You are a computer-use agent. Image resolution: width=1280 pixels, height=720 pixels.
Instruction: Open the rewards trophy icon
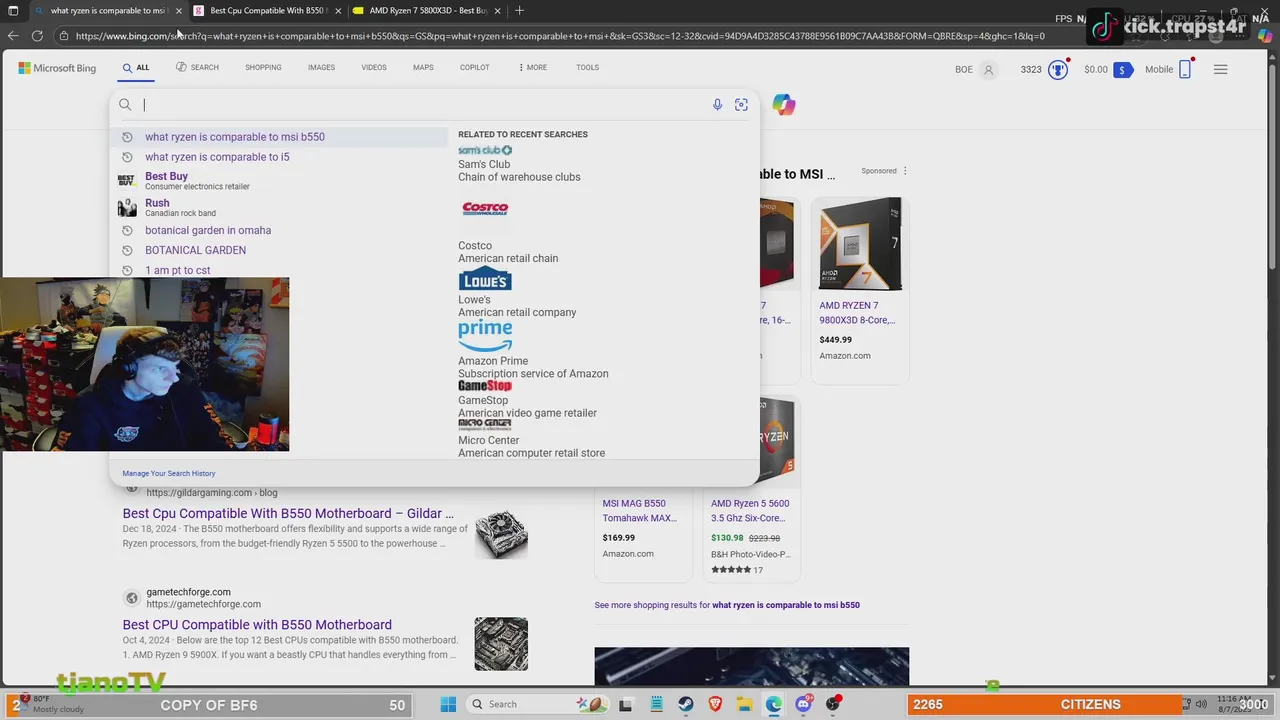pyautogui.click(x=1058, y=70)
